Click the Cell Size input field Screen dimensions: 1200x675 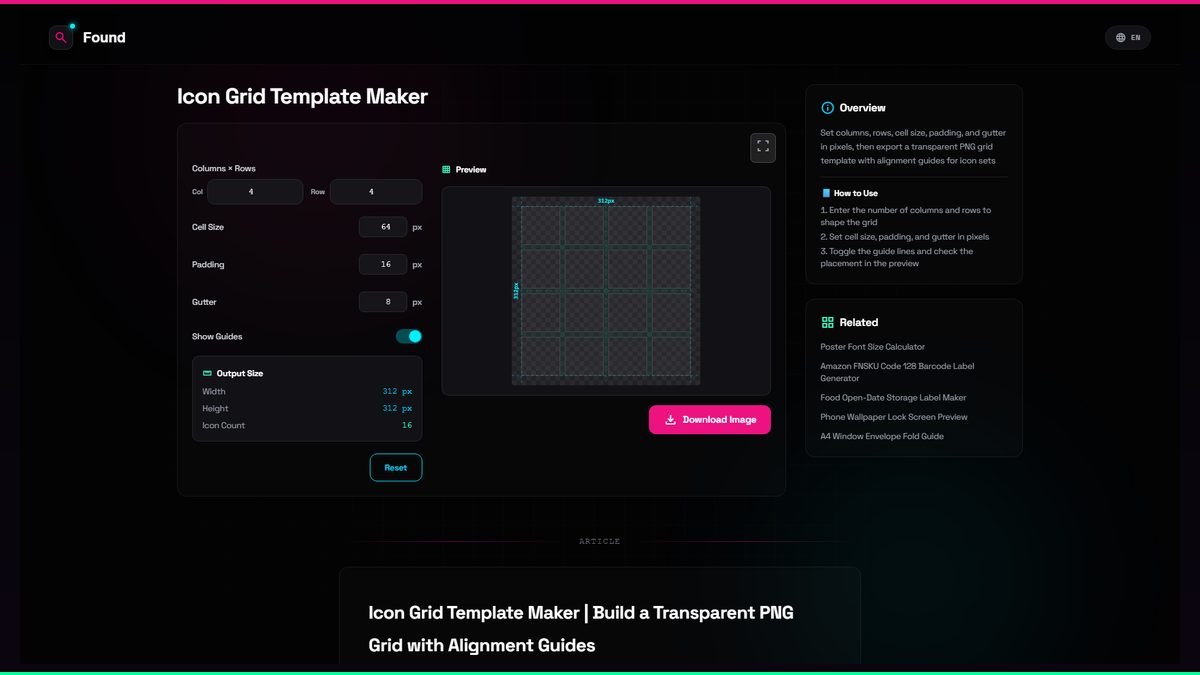click(383, 227)
